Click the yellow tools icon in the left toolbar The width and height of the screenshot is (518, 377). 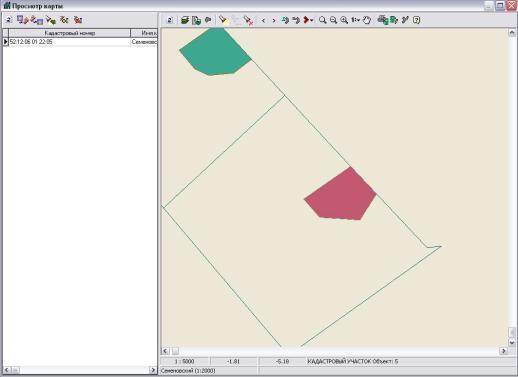click(64, 20)
